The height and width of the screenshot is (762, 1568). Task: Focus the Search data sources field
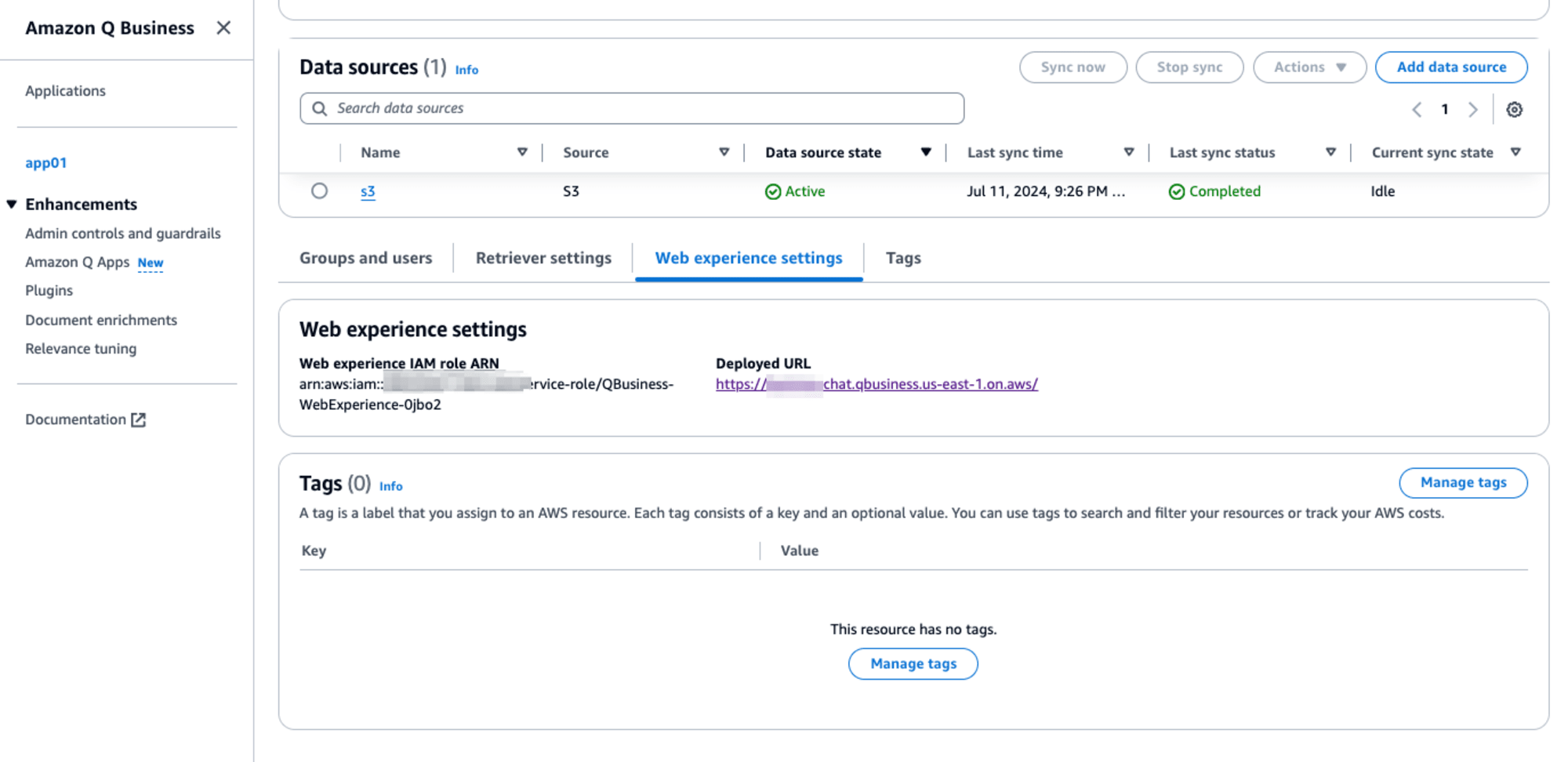coord(632,108)
